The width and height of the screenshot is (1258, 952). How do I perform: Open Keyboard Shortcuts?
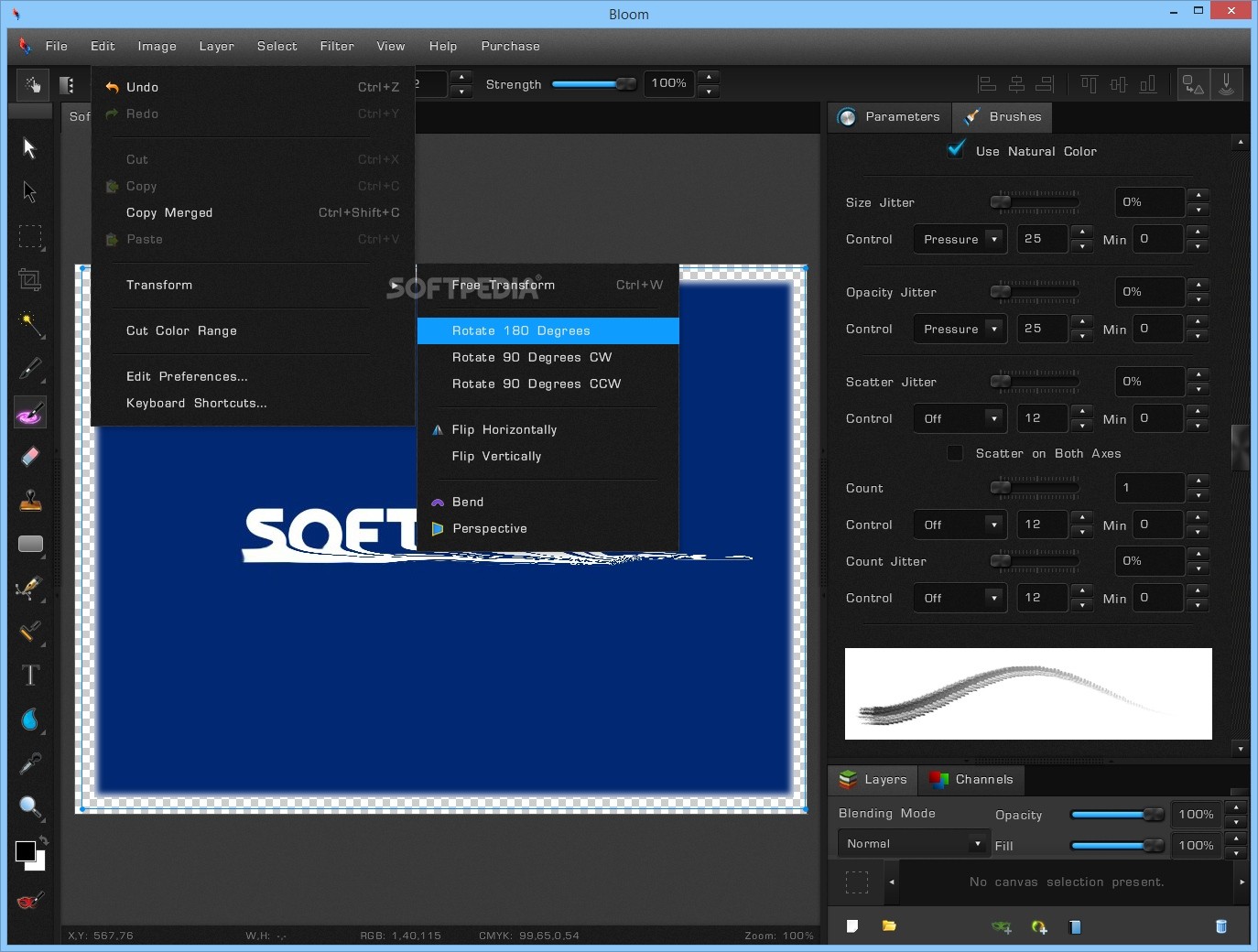tap(253, 403)
